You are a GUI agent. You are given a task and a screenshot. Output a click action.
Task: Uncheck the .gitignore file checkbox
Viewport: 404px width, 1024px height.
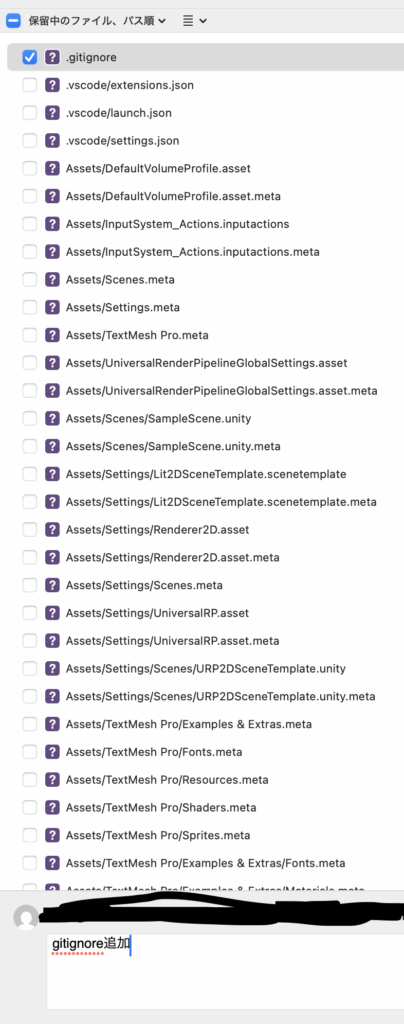pyautogui.click(x=29, y=57)
